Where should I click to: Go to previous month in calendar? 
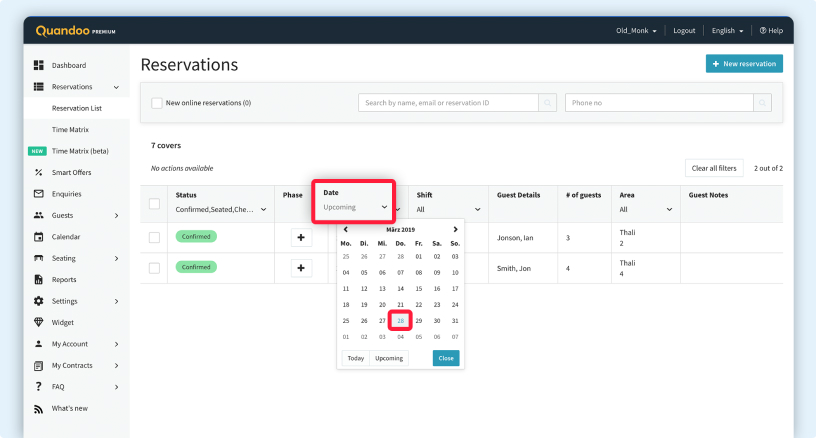pyautogui.click(x=346, y=230)
